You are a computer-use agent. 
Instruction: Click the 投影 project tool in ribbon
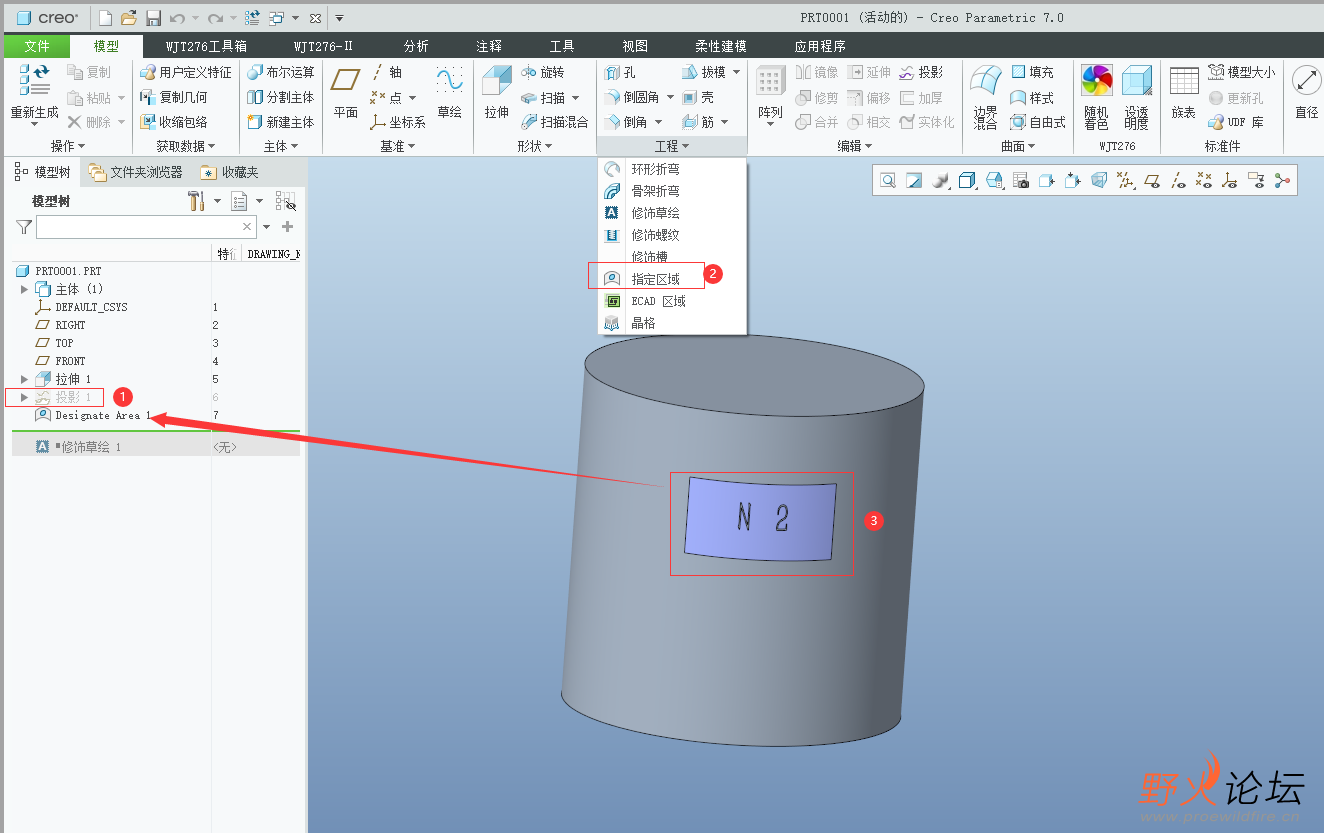tap(921, 72)
